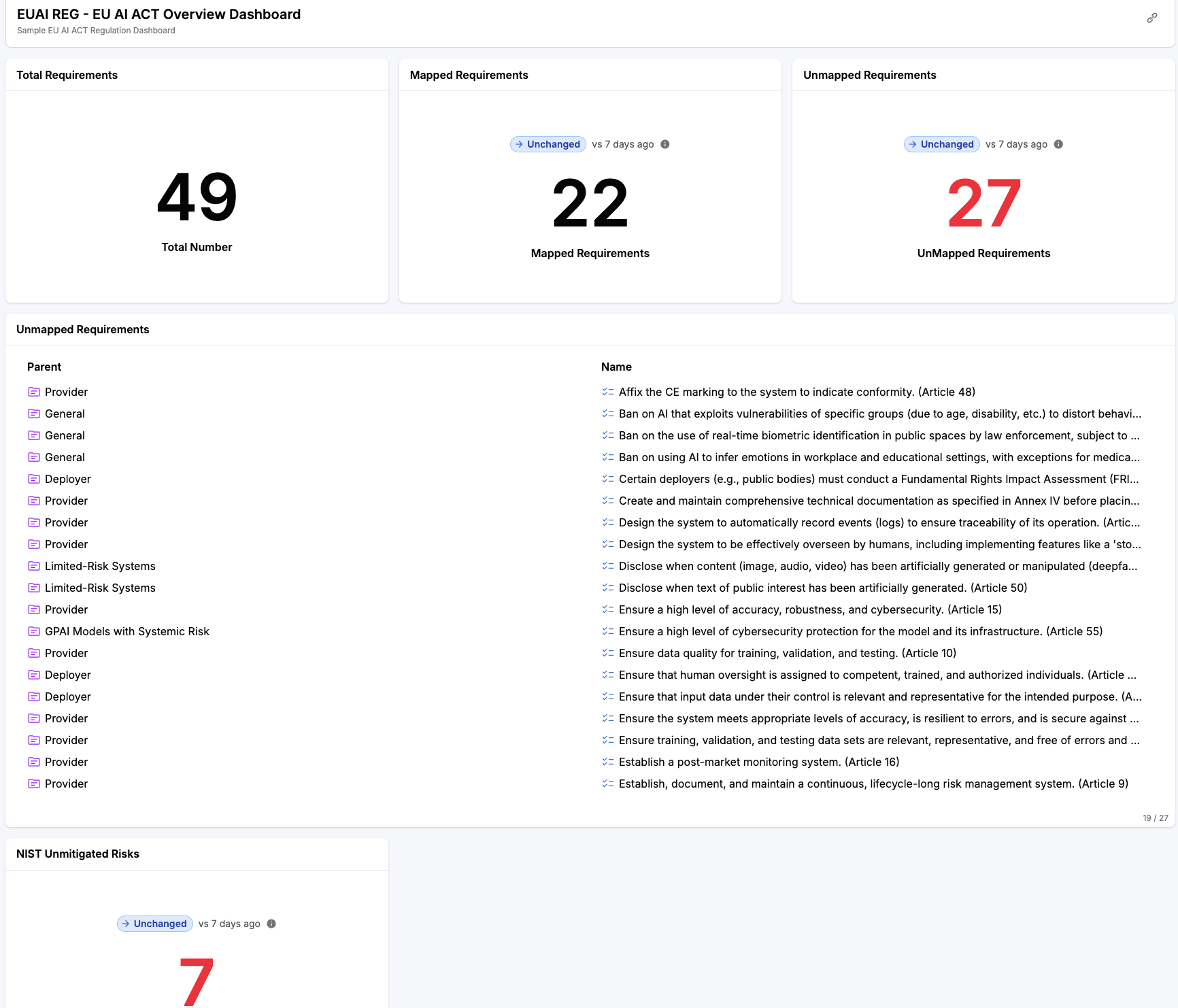Click the info icon beside the NIST Unmitigated Risks badge
This screenshot has height=1008, width=1178.
[x=271, y=924]
